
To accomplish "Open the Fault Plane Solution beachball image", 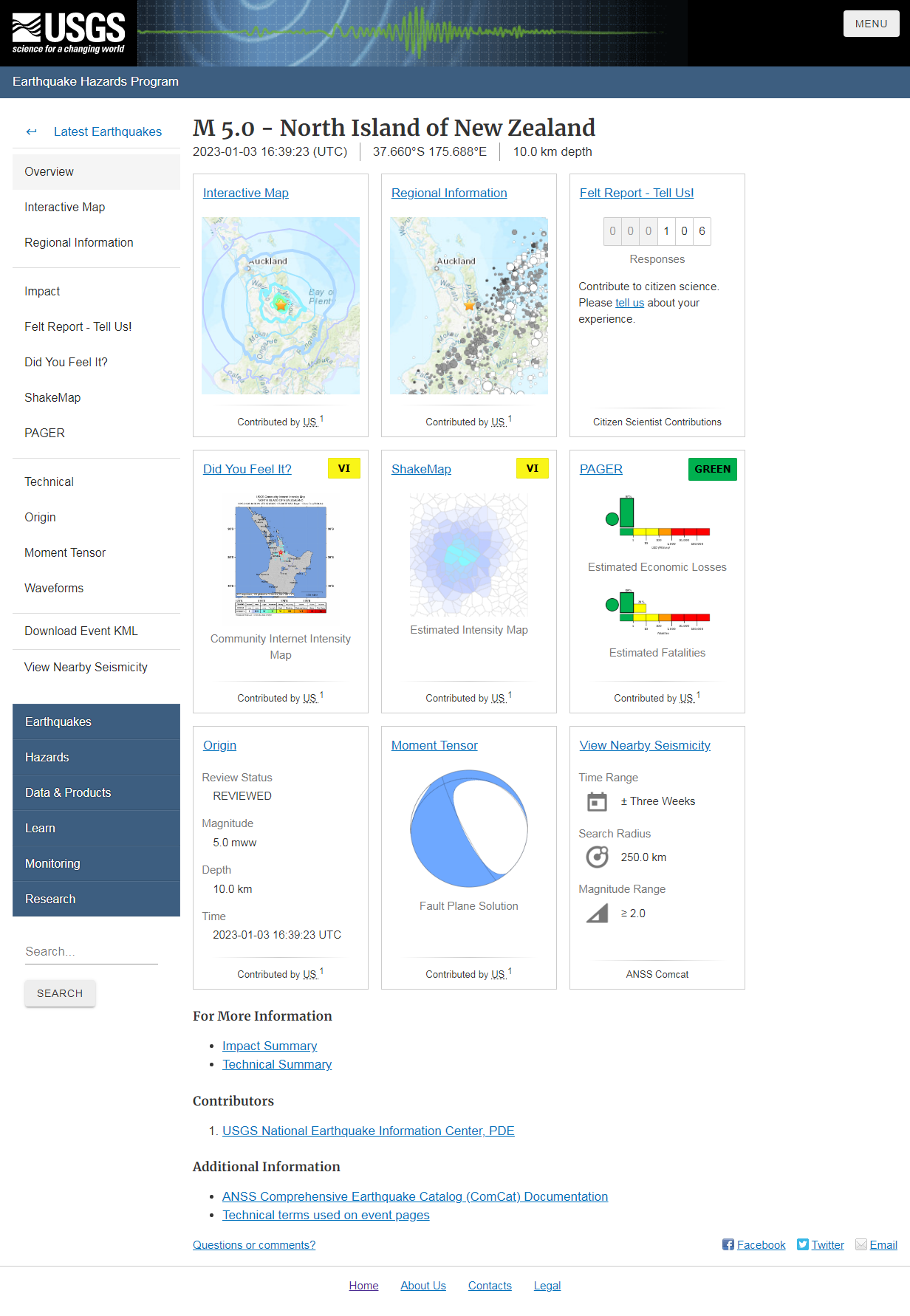I will click(x=469, y=829).
